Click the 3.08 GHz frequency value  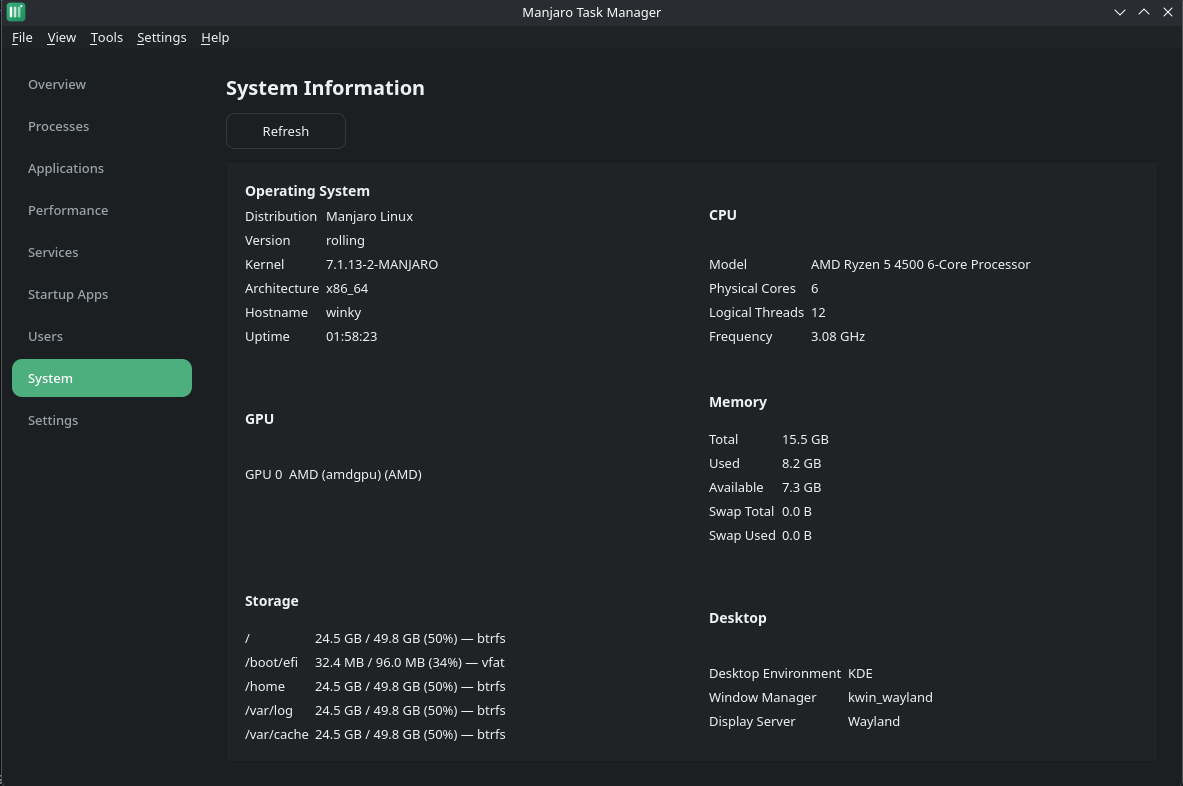tap(838, 336)
